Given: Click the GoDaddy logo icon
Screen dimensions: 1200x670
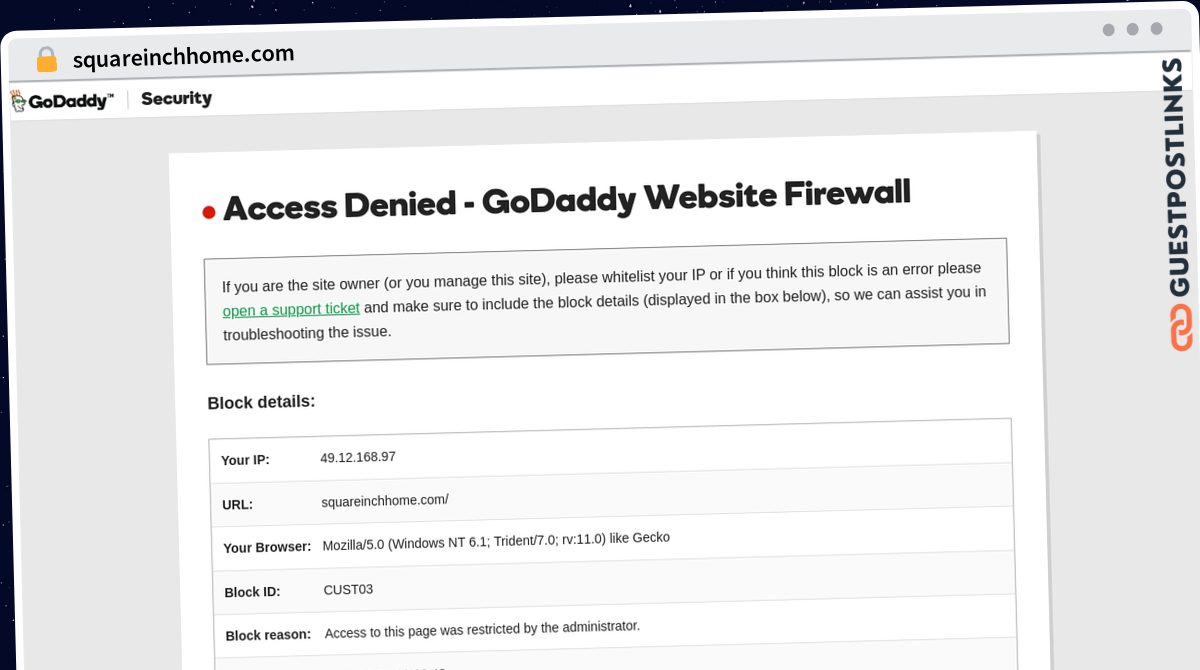Looking at the screenshot, I should 18,101.
